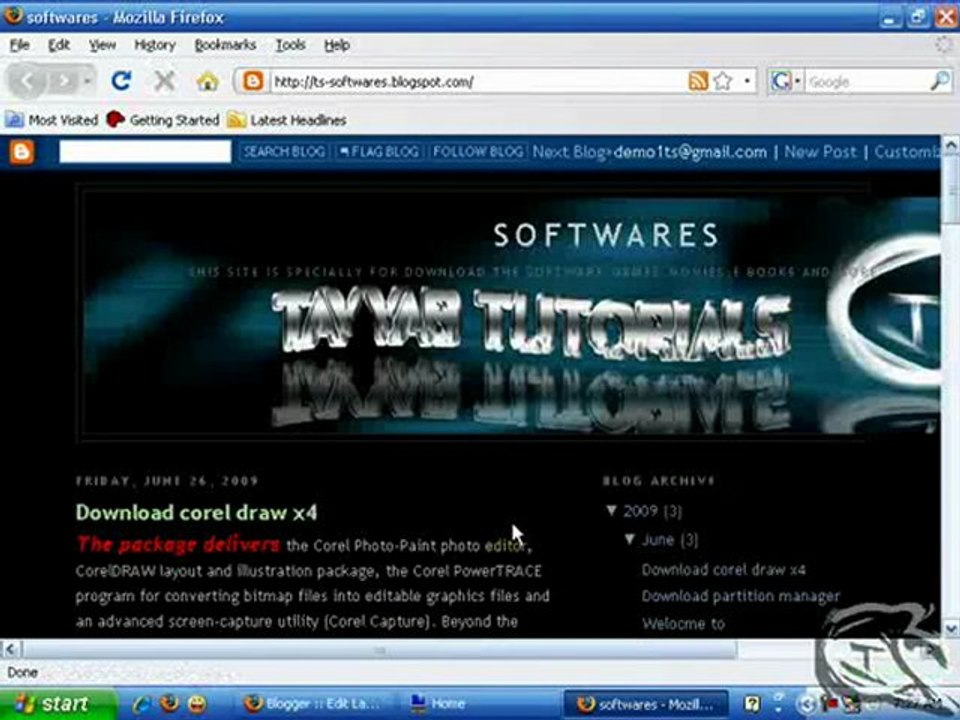Screen dimensions: 960x720
Task: Click the vertical scrollbar up arrow
Action: pos(950,146)
